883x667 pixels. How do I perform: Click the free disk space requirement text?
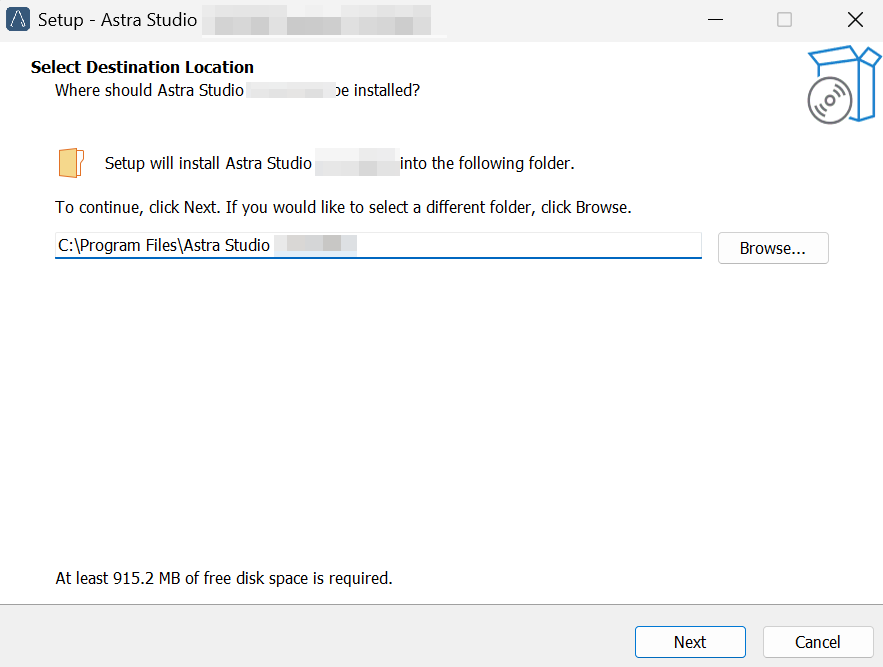[x=224, y=578]
